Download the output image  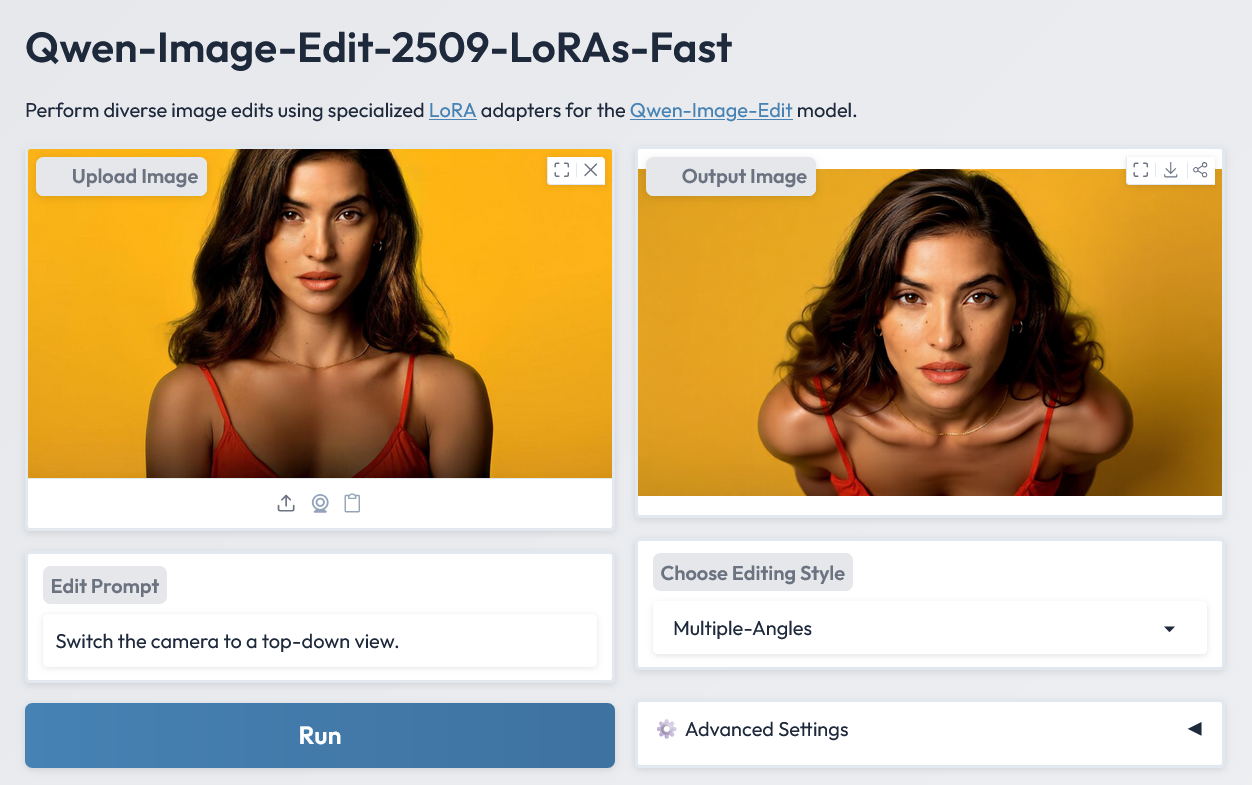pyautogui.click(x=1170, y=170)
